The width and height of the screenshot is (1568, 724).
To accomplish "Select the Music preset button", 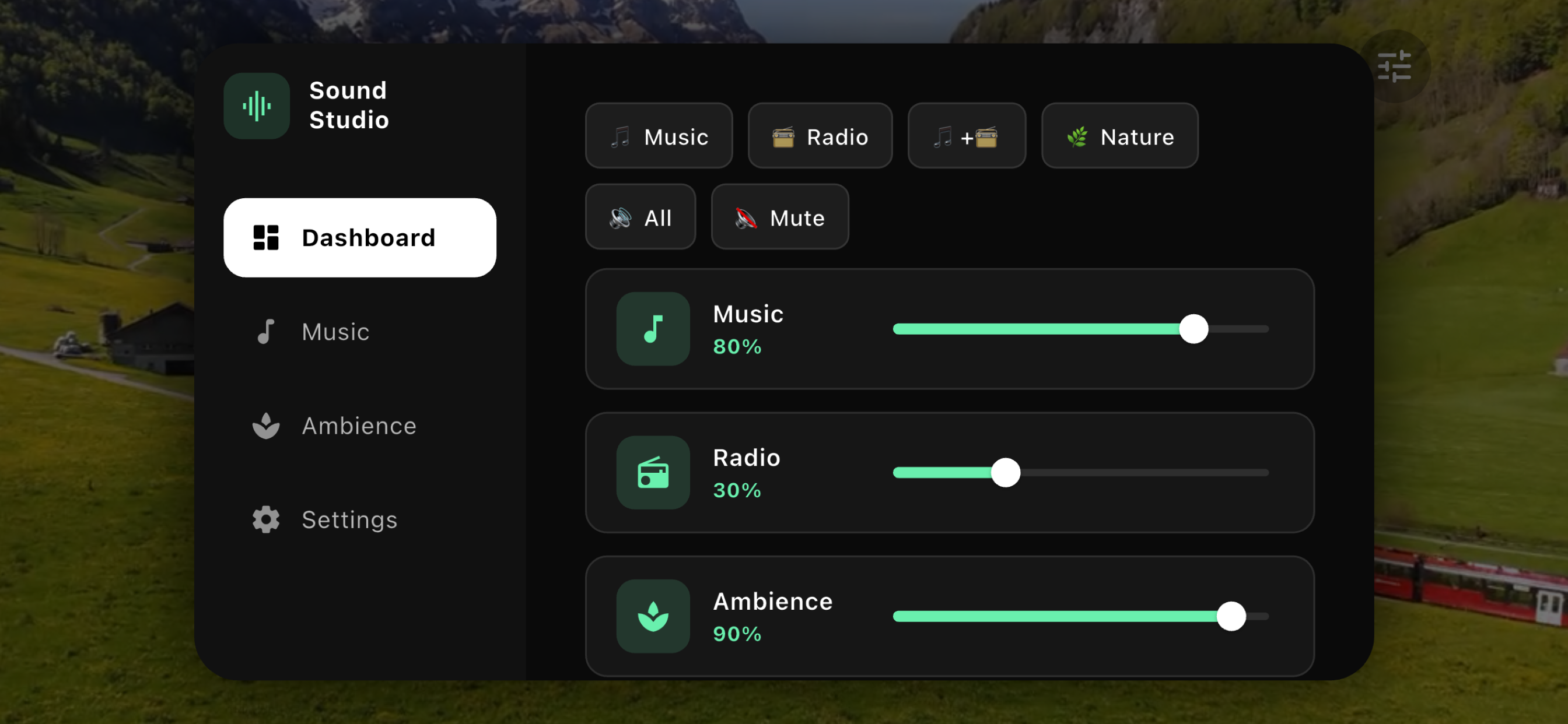I will (659, 136).
